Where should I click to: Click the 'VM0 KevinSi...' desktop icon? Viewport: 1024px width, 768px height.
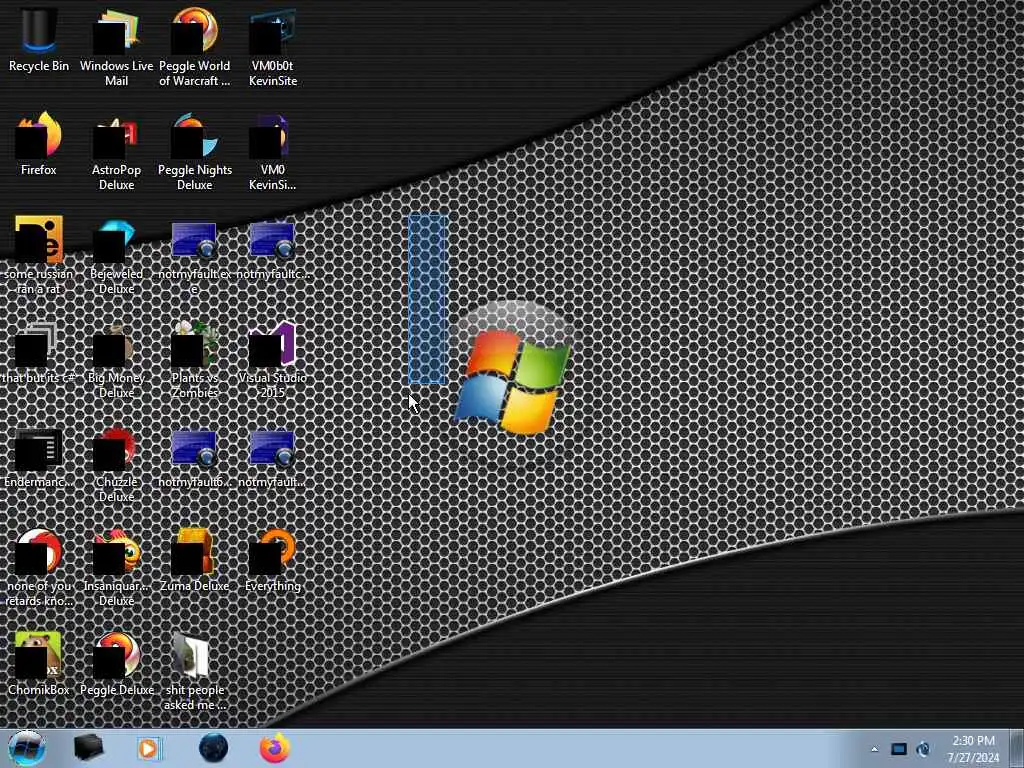(273, 152)
